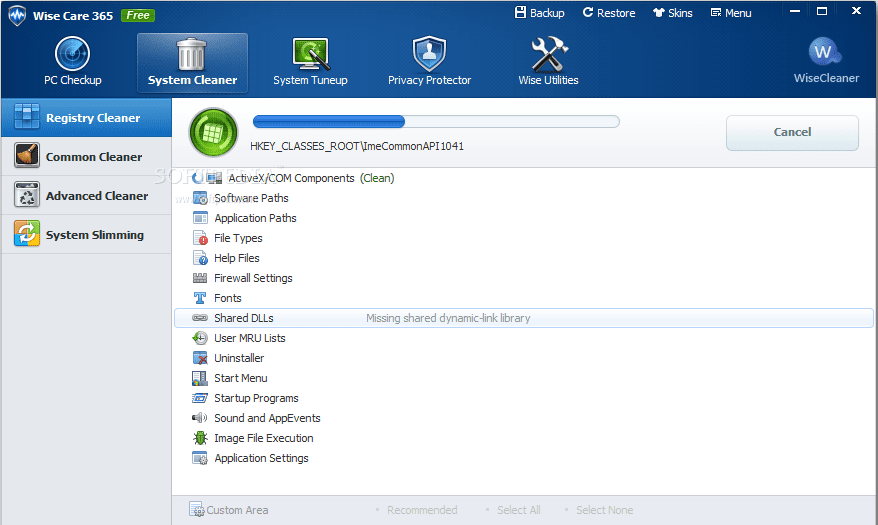Click the Recommended selection link
Screen dimensions: 878x525
pyautogui.click(x=422, y=510)
